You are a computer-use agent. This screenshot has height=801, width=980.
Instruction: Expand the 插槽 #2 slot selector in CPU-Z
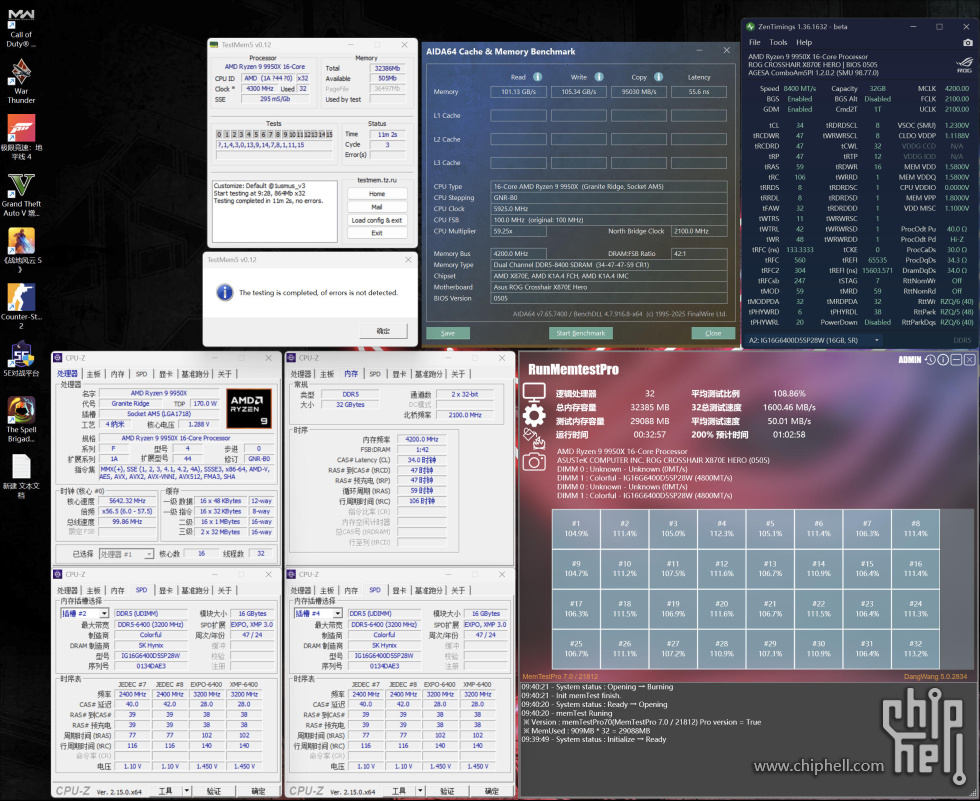pos(104,614)
